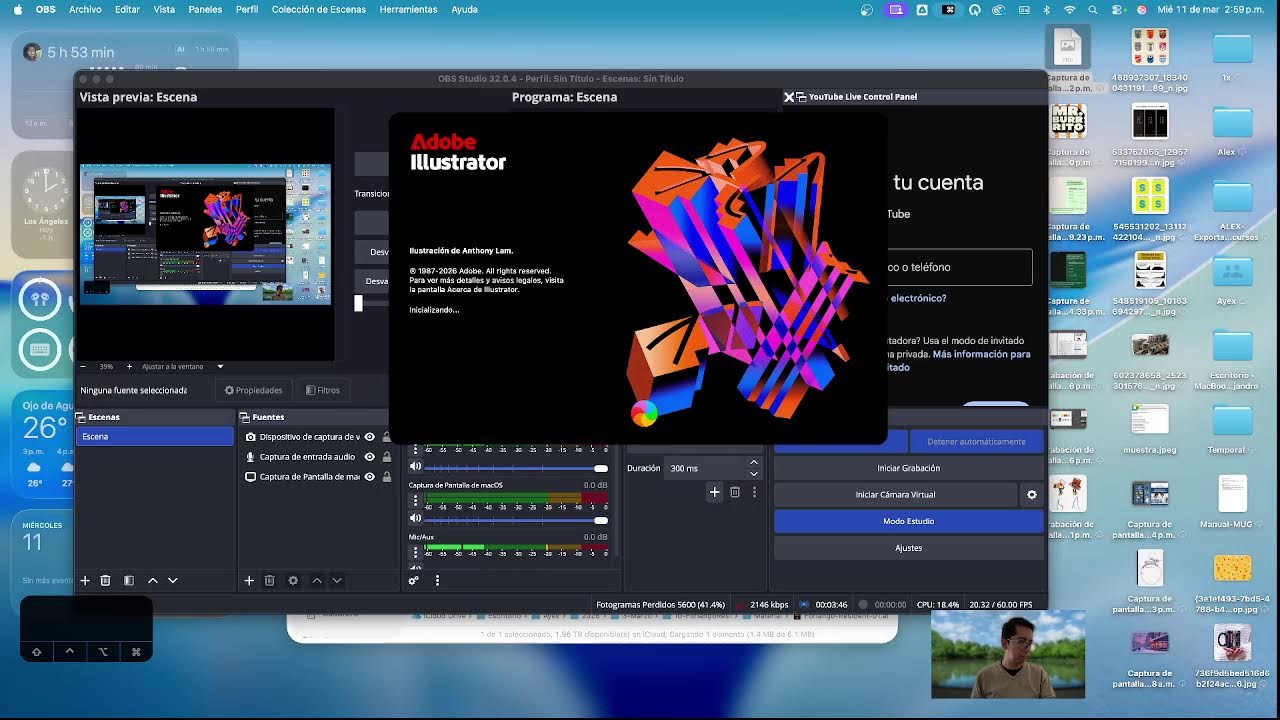This screenshot has width=1280, height=720.
Task: Toggle the Modo Estudio button
Action: [908, 521]
